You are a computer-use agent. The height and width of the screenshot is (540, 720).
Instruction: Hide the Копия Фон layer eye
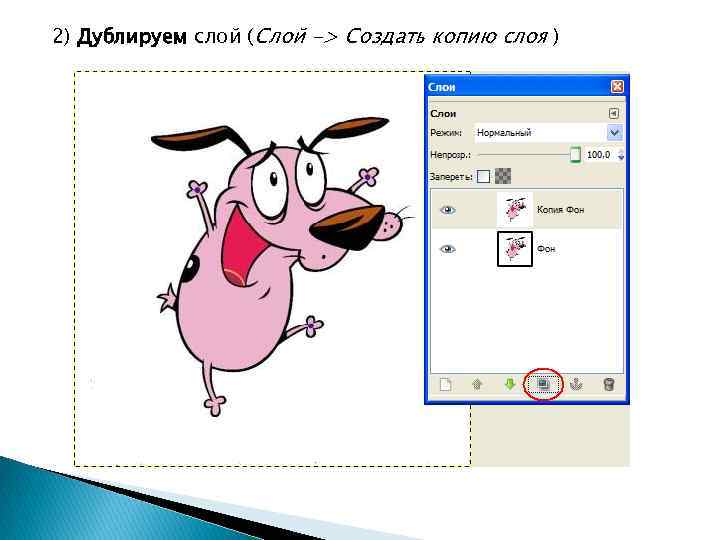click(x=448, y=210)
